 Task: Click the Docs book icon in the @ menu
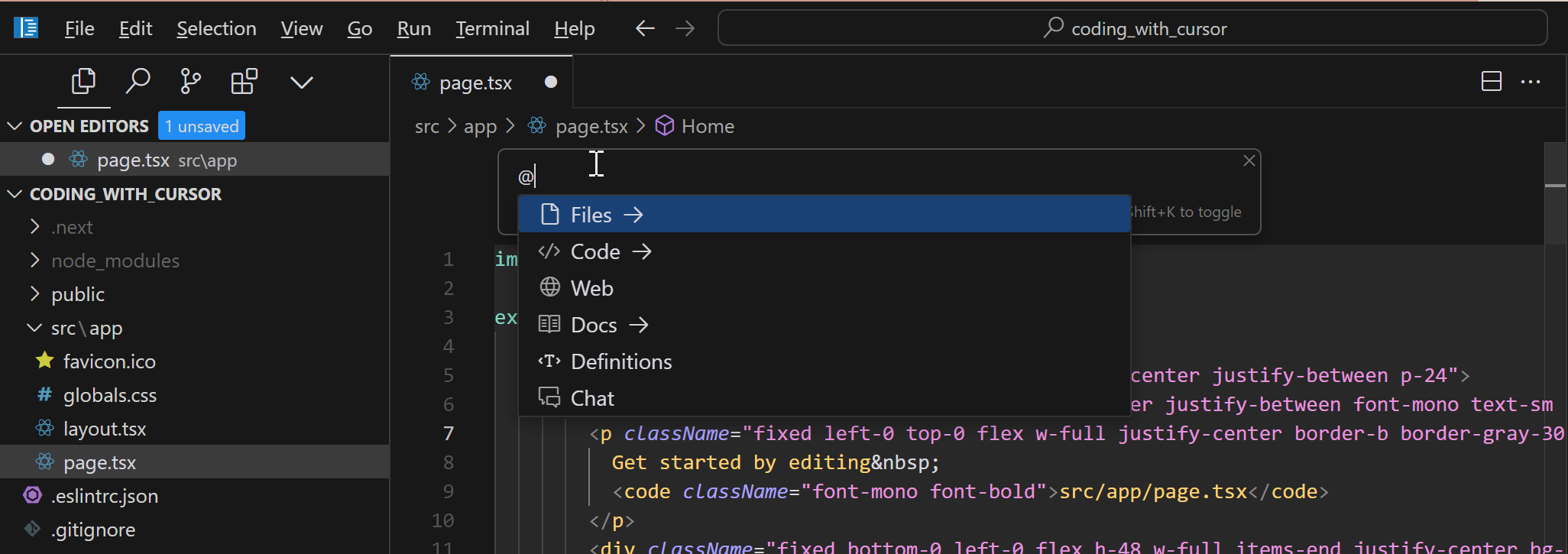[549, 324]
